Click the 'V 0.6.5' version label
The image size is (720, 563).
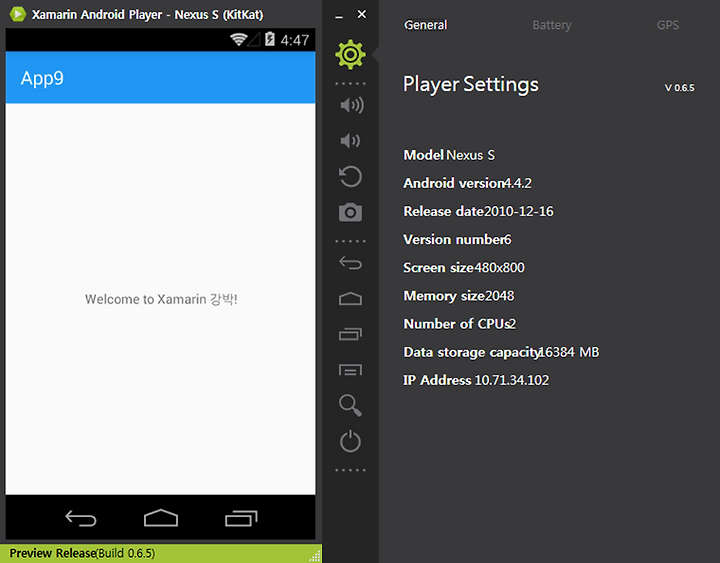[x=680, y=88]
